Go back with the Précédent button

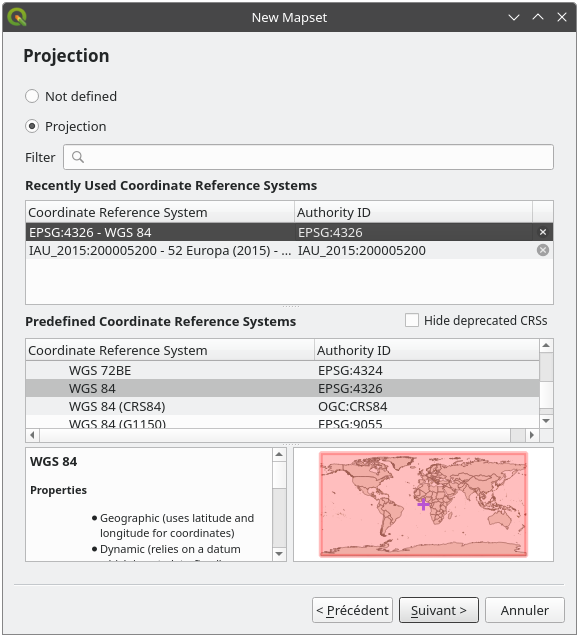click(352, 610)
